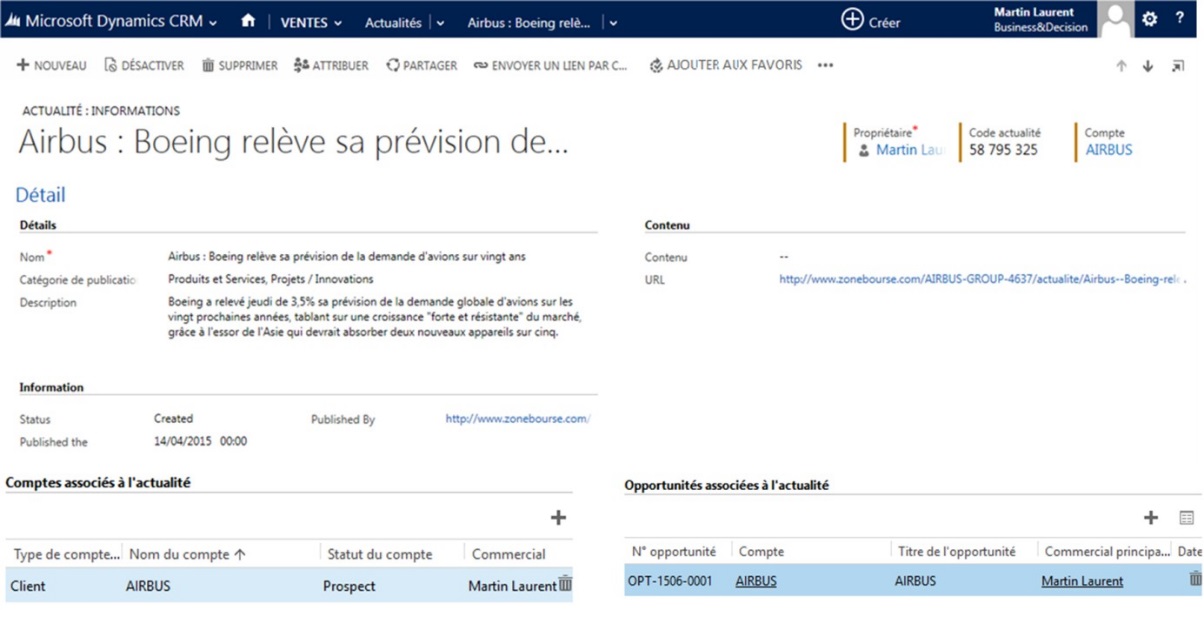
Task: Share the record via Partager
Action: (x=421, y=65)
